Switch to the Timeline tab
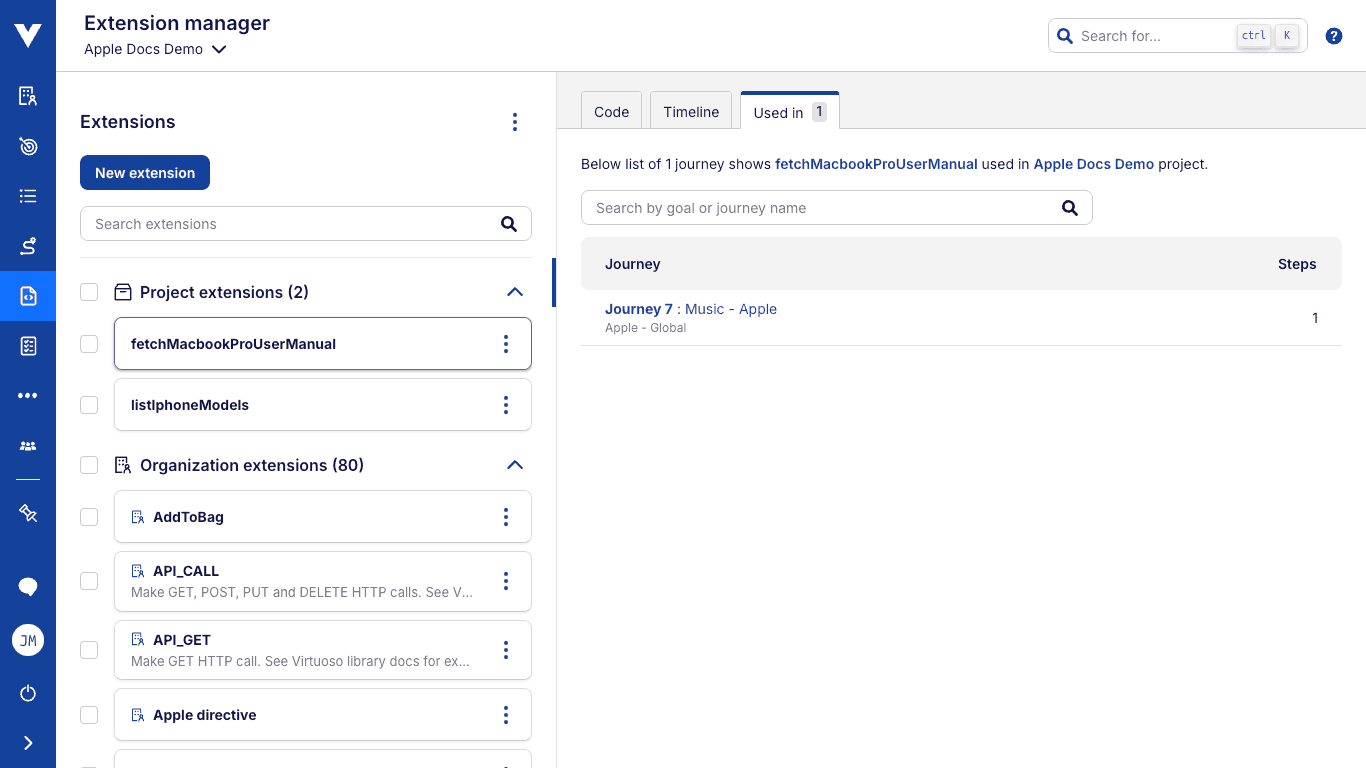1366x768 pixels. [x=691, y=112]
